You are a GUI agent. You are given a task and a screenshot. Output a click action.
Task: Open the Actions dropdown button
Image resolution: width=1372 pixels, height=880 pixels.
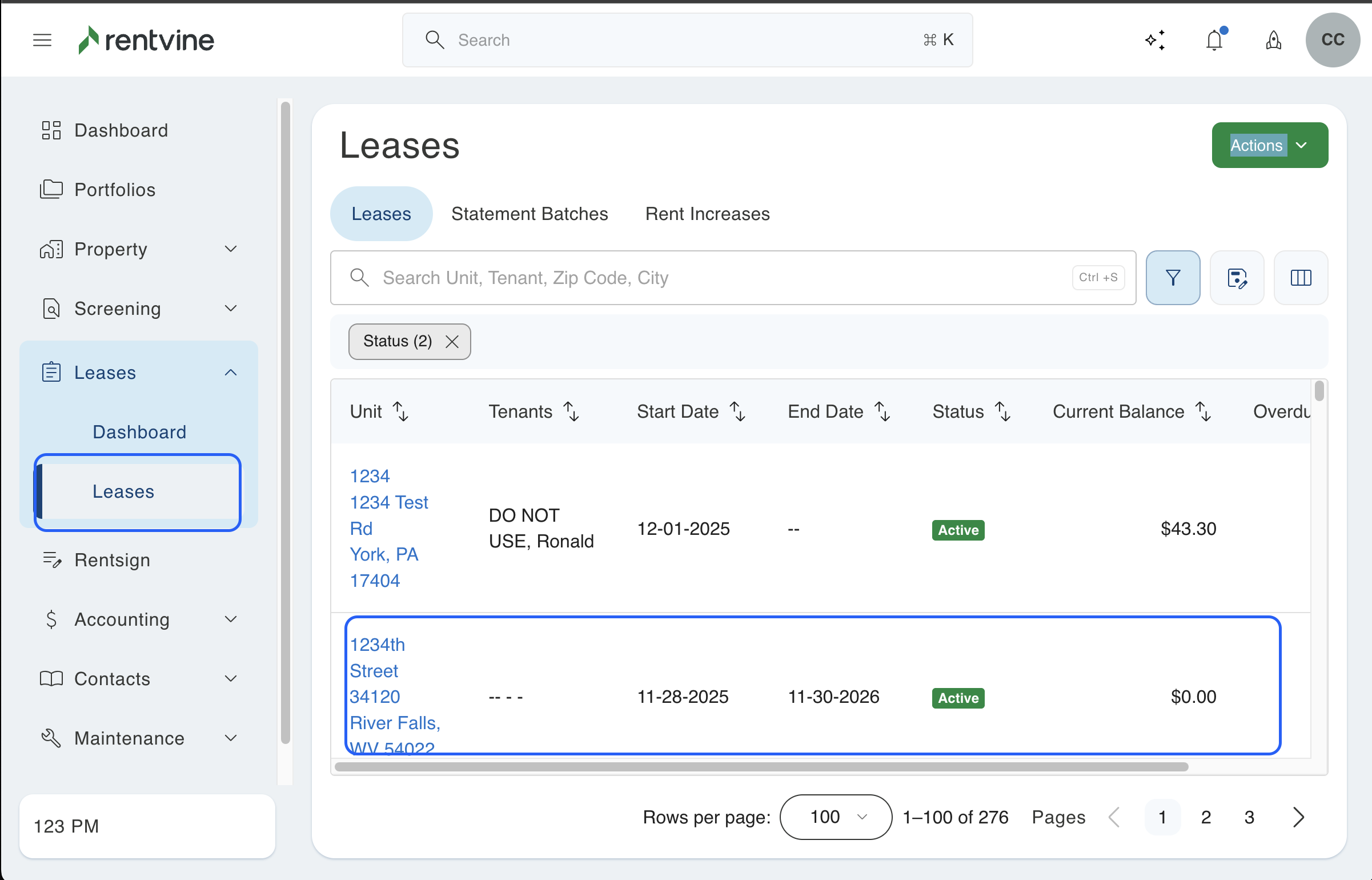coord(1269,145)
